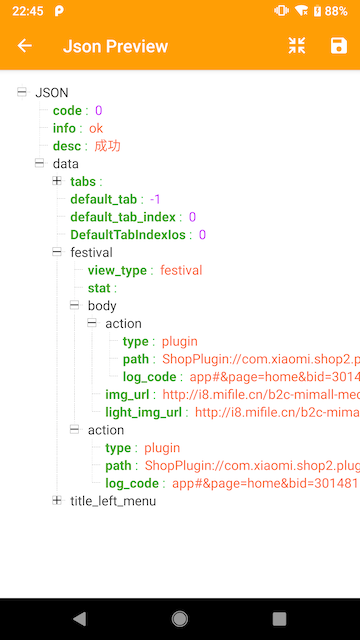
Task: Collapse the action node below light_img_url
Action: pyautogui.click(x=74, y=429)
